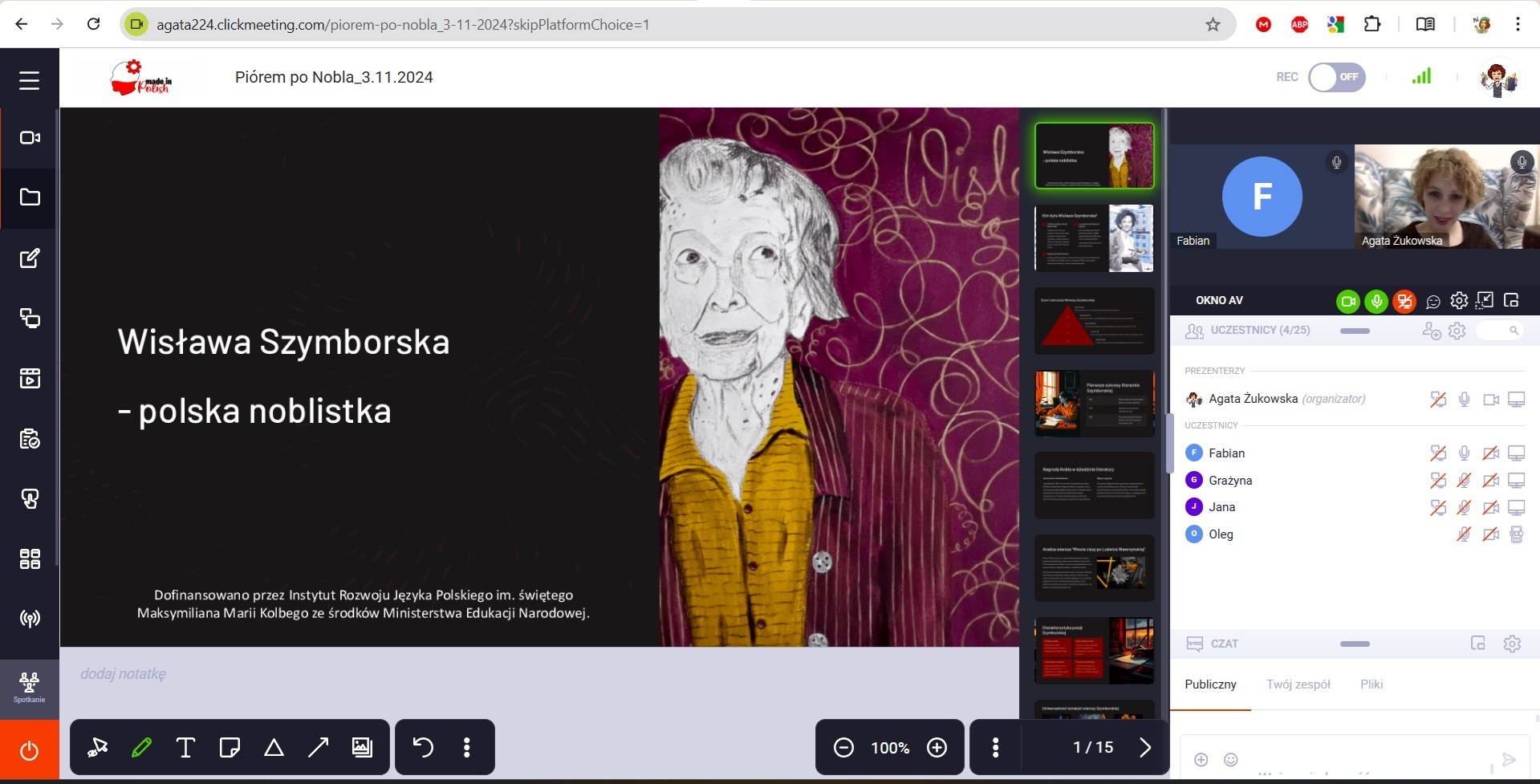Pop out the chat panel

(x=1477, y=644)
